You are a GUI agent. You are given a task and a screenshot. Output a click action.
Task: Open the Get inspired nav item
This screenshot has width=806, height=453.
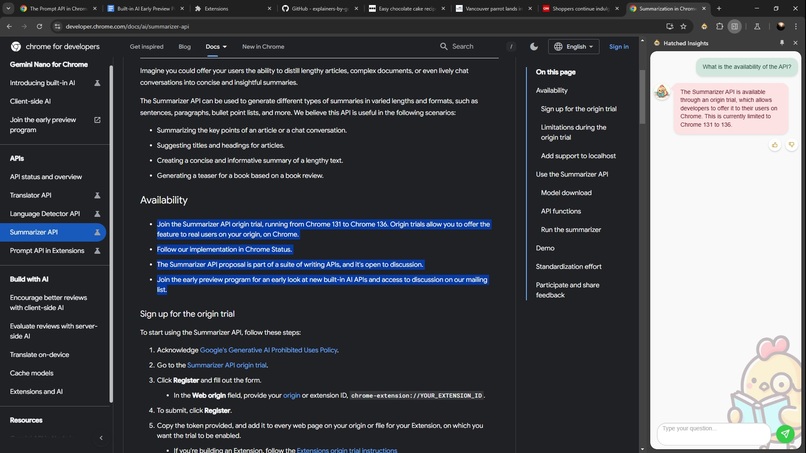[146, 46]
